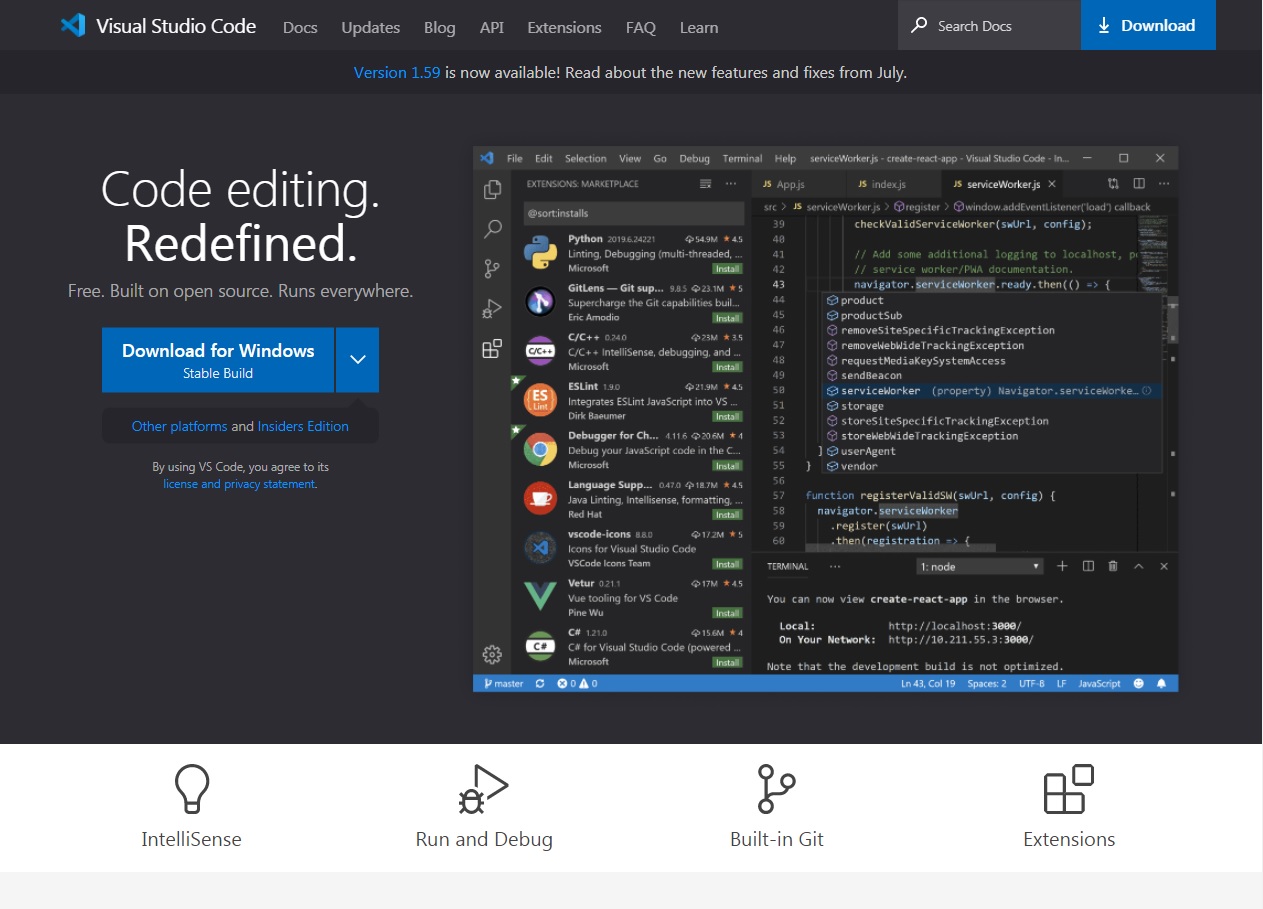Click the VS Code editor hero screenshot
This screenshot has width=1263, height=909.
[826, 419]
